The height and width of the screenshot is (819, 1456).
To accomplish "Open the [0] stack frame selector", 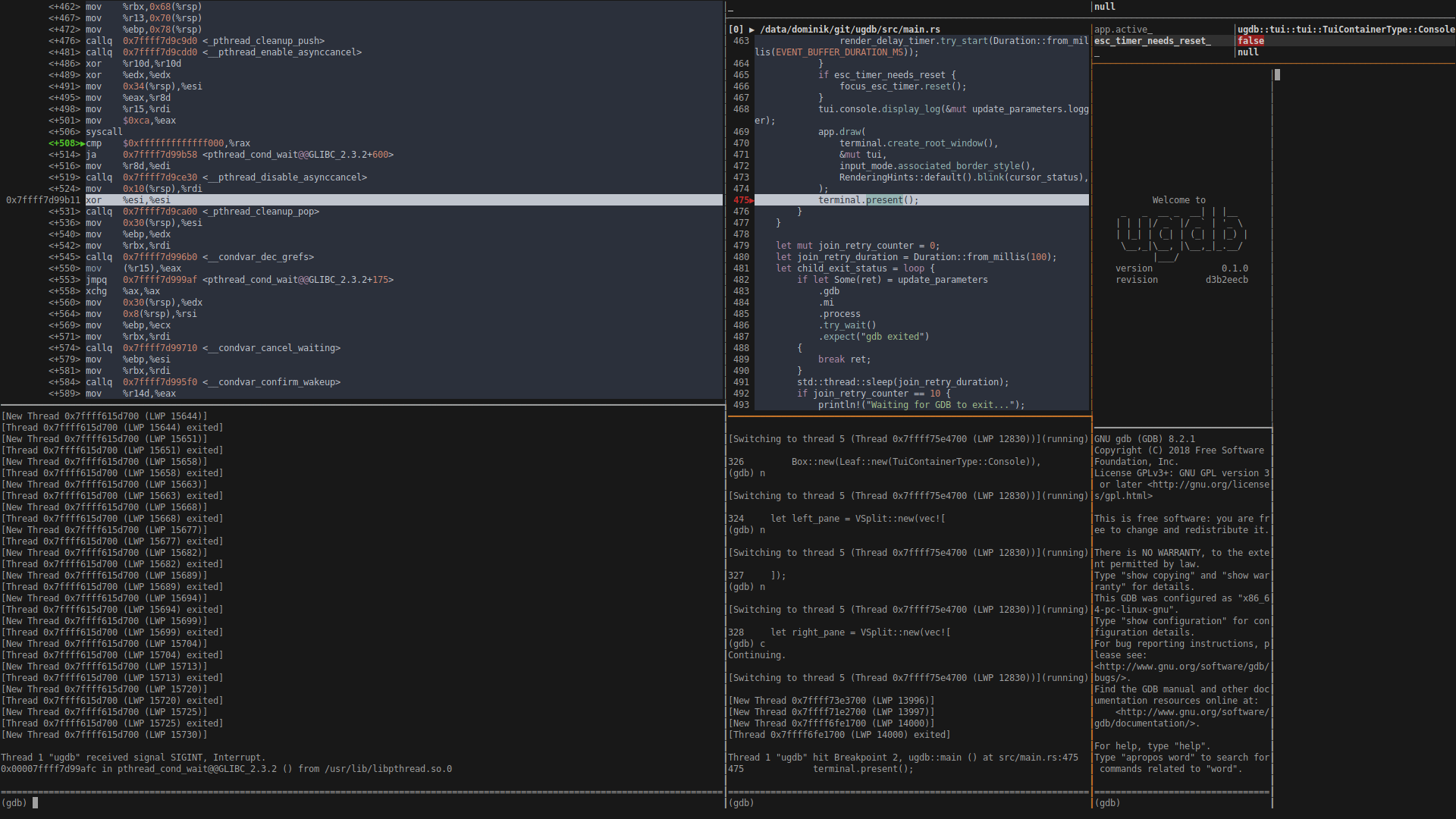I will (x=736, y=30).
